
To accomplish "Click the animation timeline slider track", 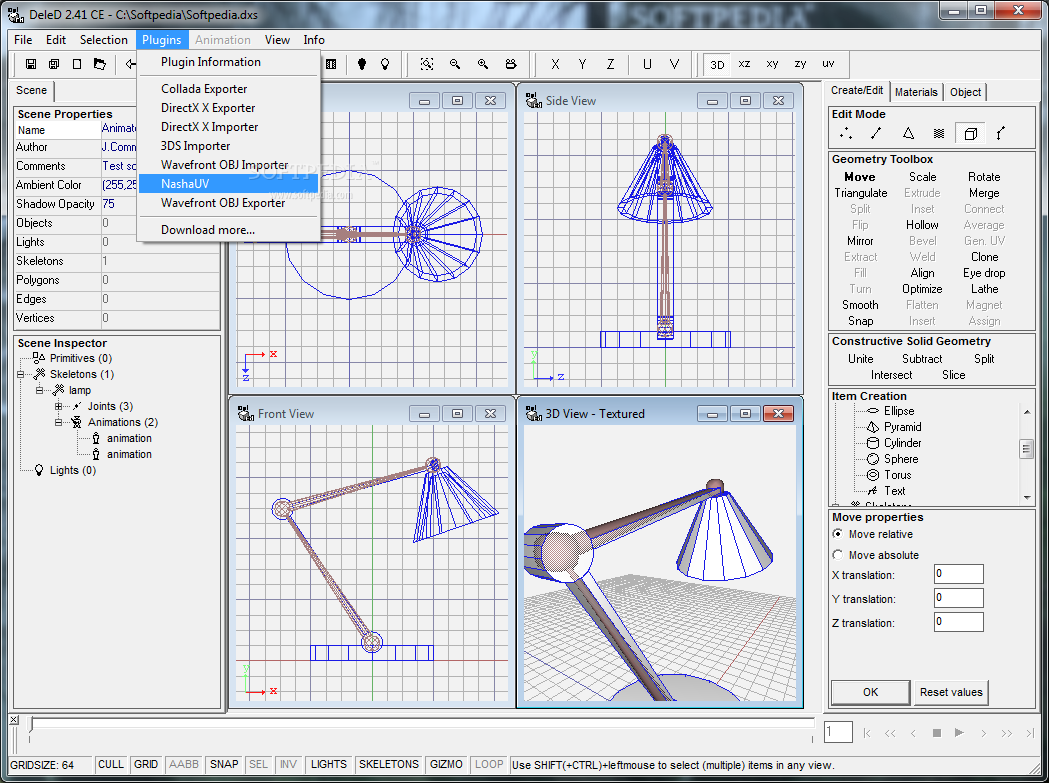I will (421, 723).
